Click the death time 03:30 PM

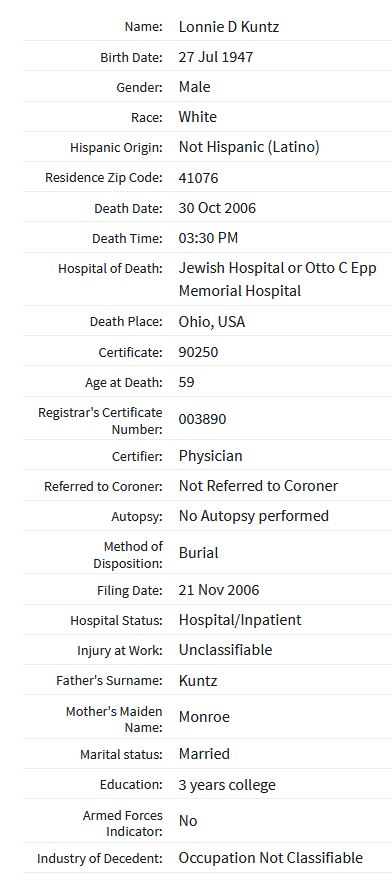(x=208, y=238)
